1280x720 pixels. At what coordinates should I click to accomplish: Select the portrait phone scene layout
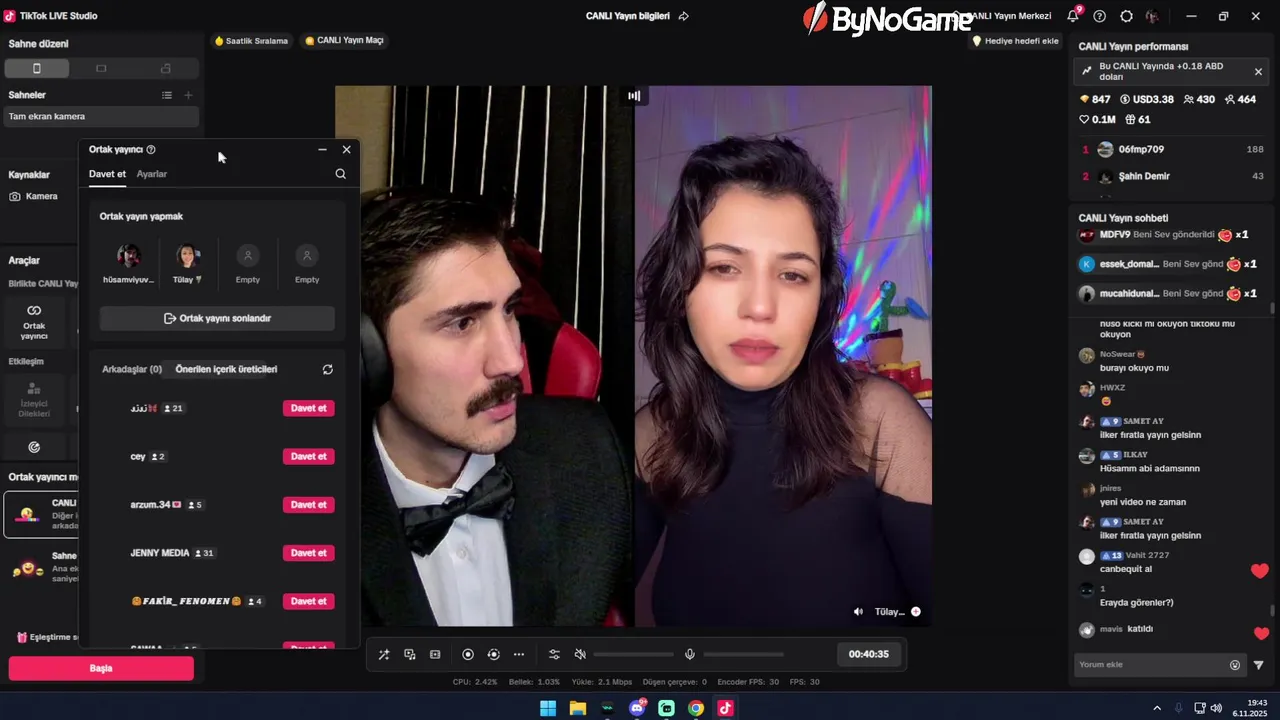pyautogui.click(x=37, y=68)
